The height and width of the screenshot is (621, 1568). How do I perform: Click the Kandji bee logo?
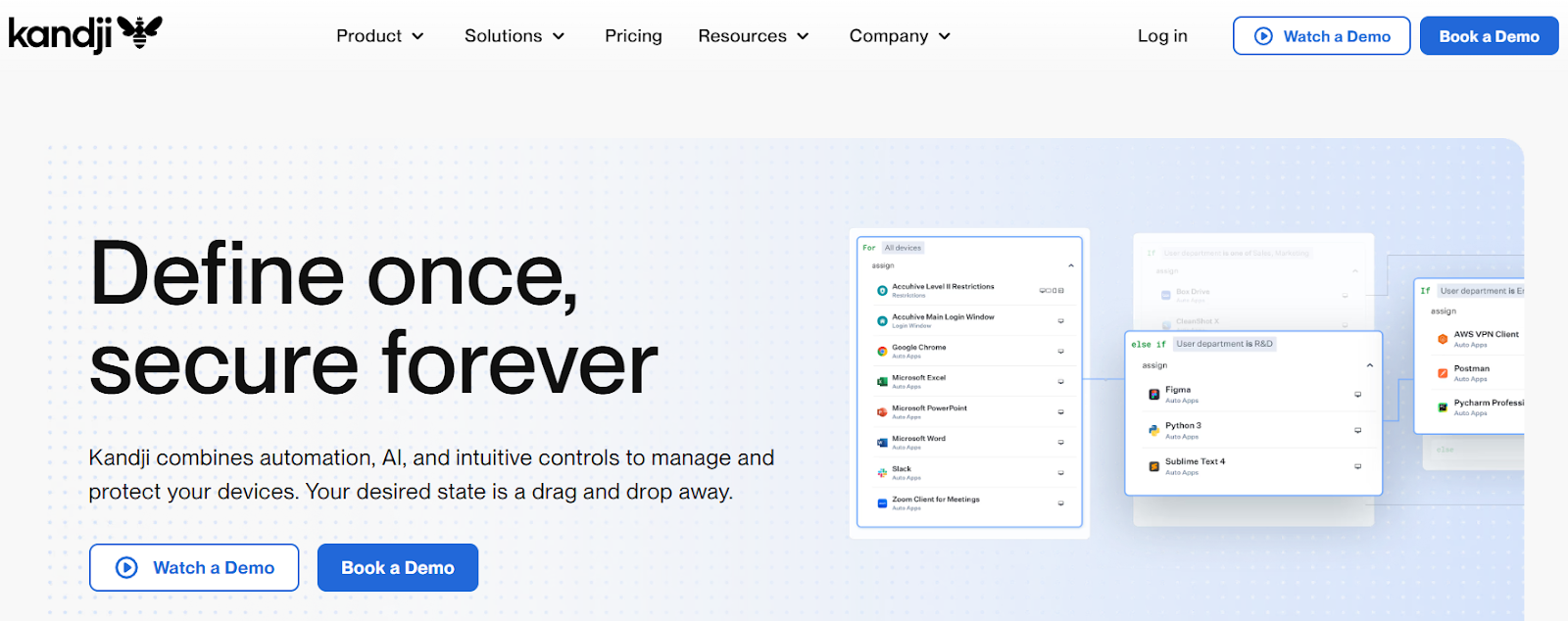[85, 34]
